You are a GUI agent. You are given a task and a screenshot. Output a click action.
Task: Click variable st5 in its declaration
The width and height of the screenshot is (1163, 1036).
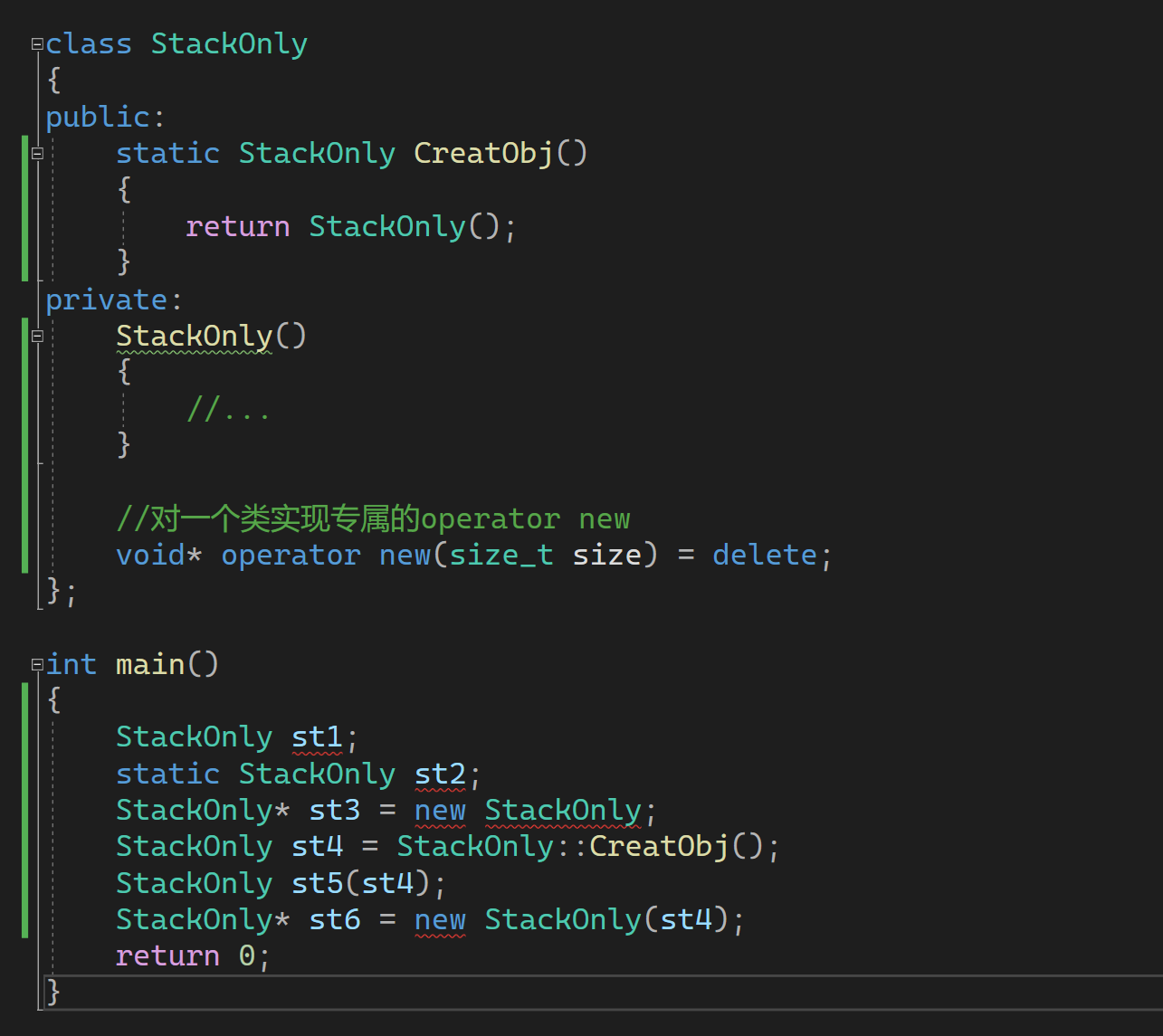pos(317,883)
